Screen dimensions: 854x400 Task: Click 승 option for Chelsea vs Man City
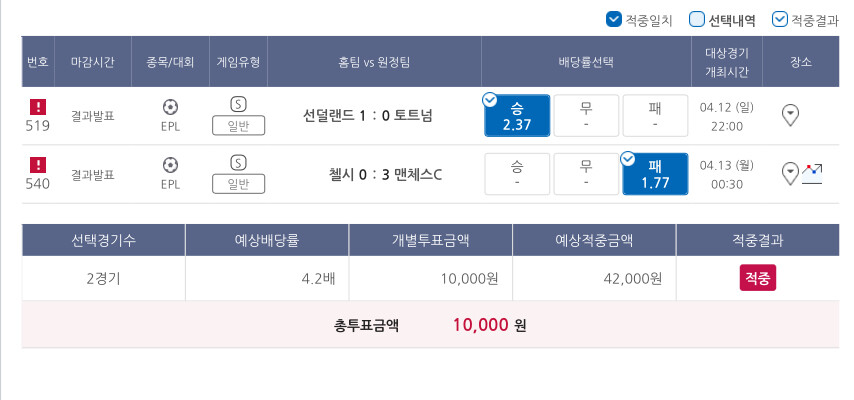pos(517,174)
